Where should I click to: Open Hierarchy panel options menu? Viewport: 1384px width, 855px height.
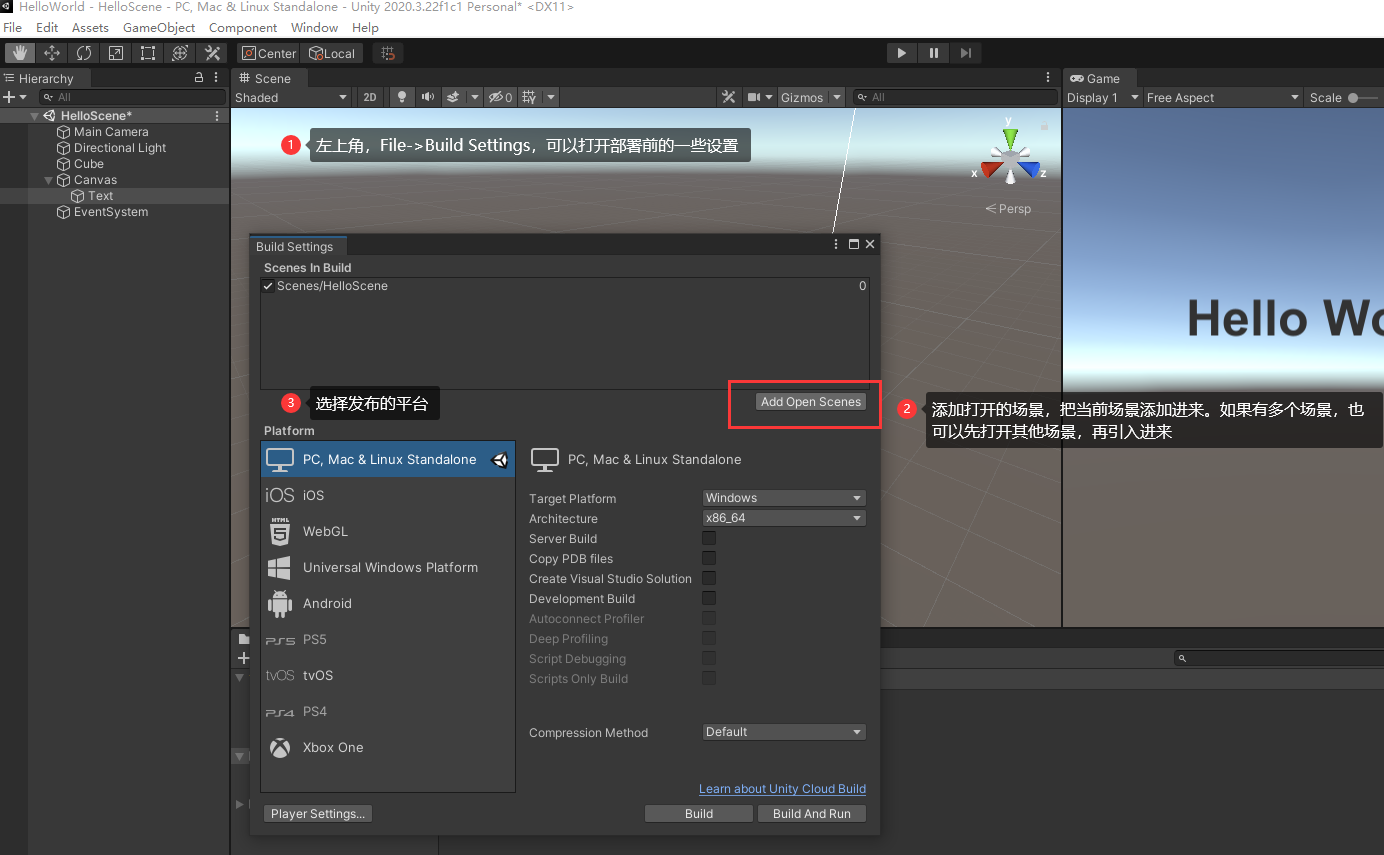tap(217, 78)
